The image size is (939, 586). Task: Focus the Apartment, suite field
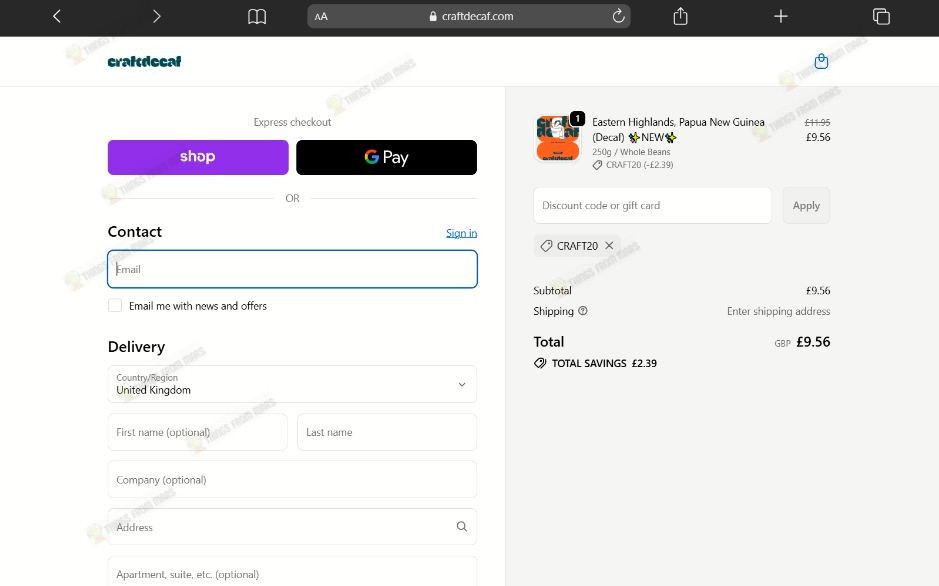292,572
